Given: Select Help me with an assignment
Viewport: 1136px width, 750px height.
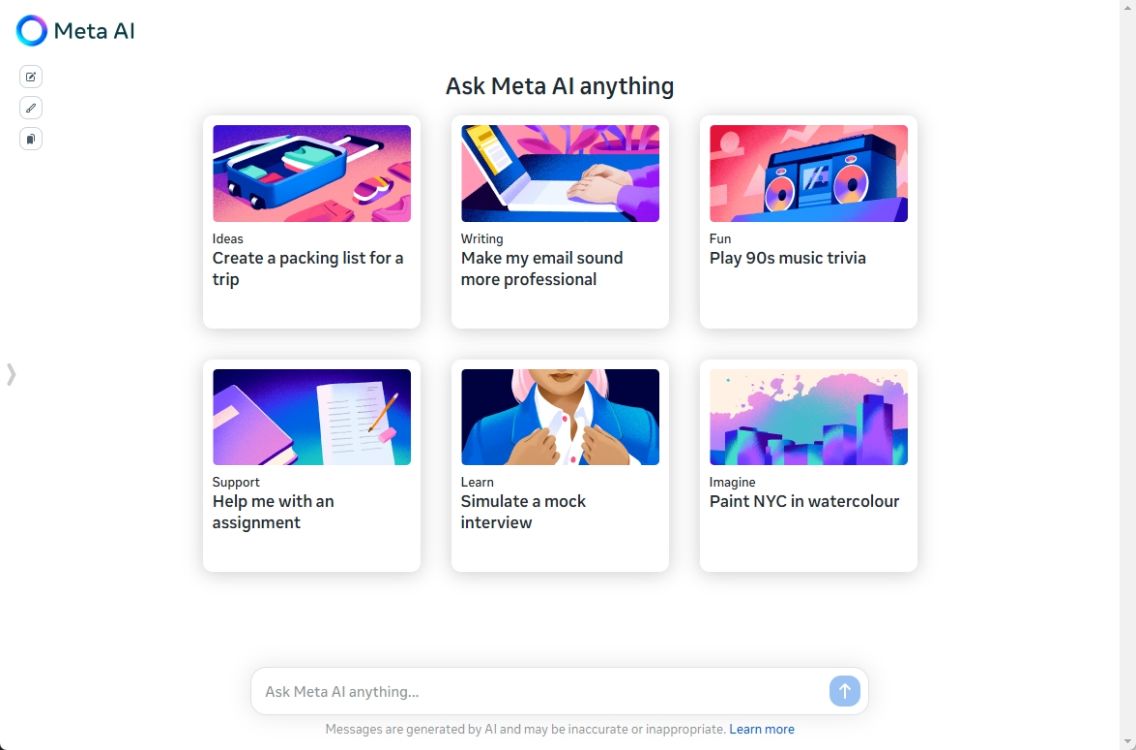Looking at the screenshot, I should (312, 466).
